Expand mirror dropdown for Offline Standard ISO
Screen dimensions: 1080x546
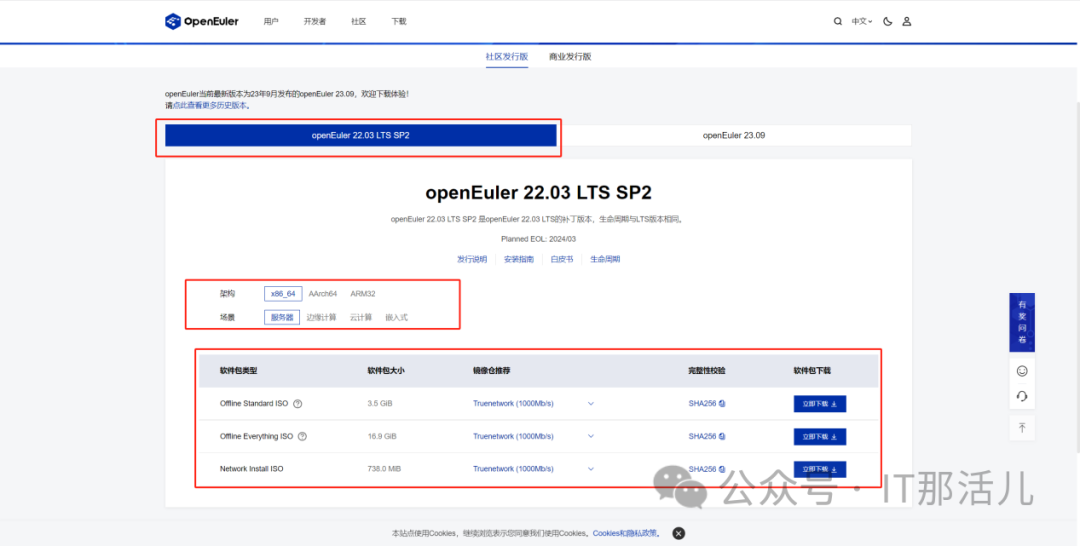(591, 404)
